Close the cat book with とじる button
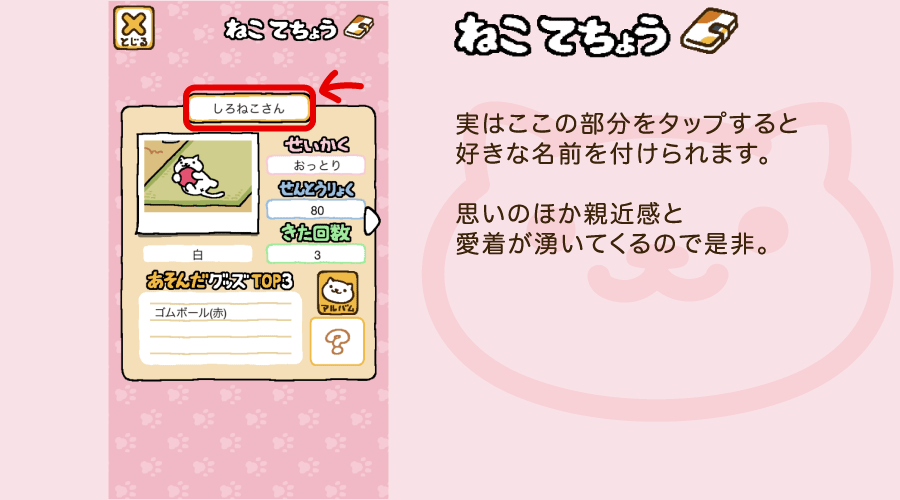Image resolution: width=900 pixels, height=500 pixels. click(134, 28)
